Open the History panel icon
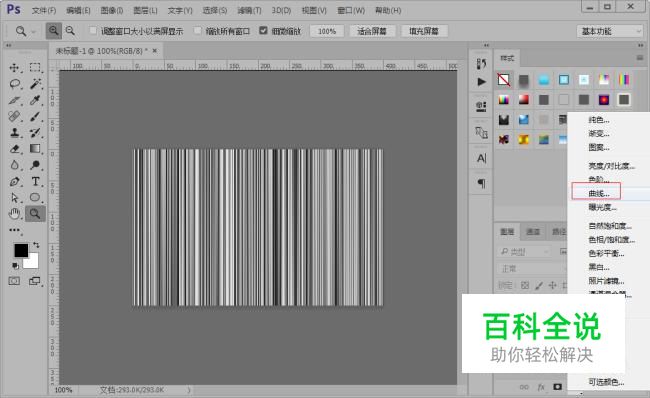This screenshot has height=398, width=650. pyautogui.click(x=481, y=64)
